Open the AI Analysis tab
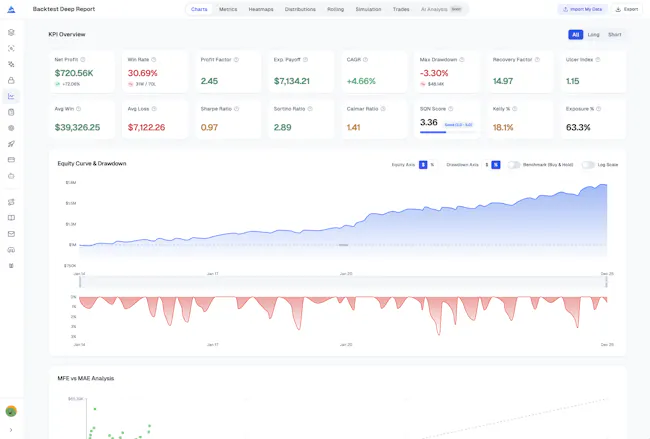 click(x=441, y=9)
